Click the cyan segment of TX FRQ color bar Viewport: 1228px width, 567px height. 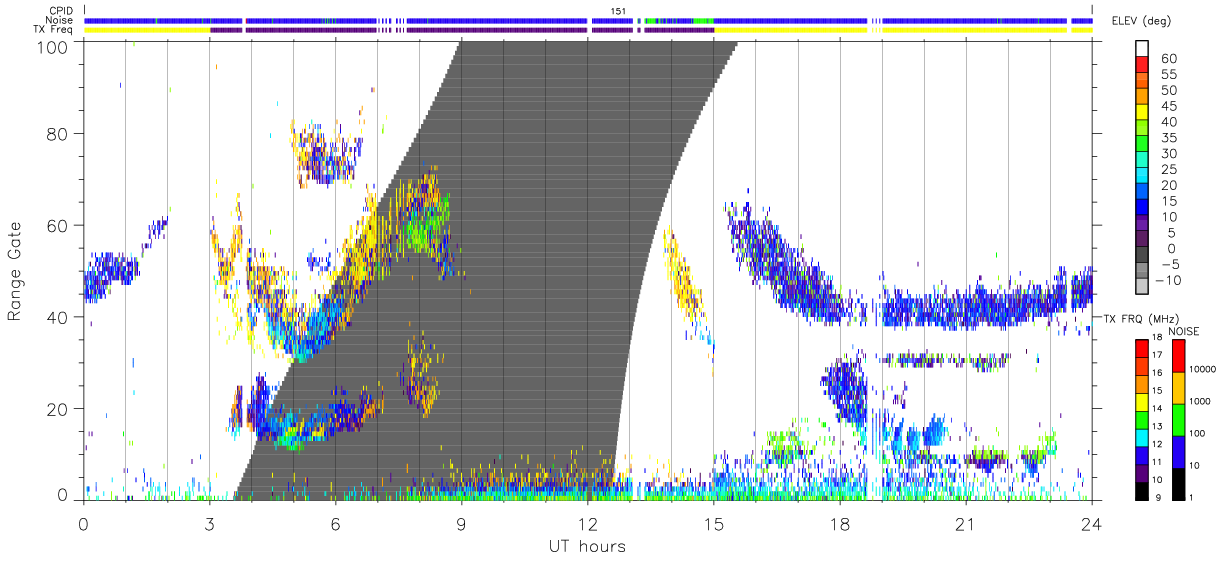point(1141,438)
